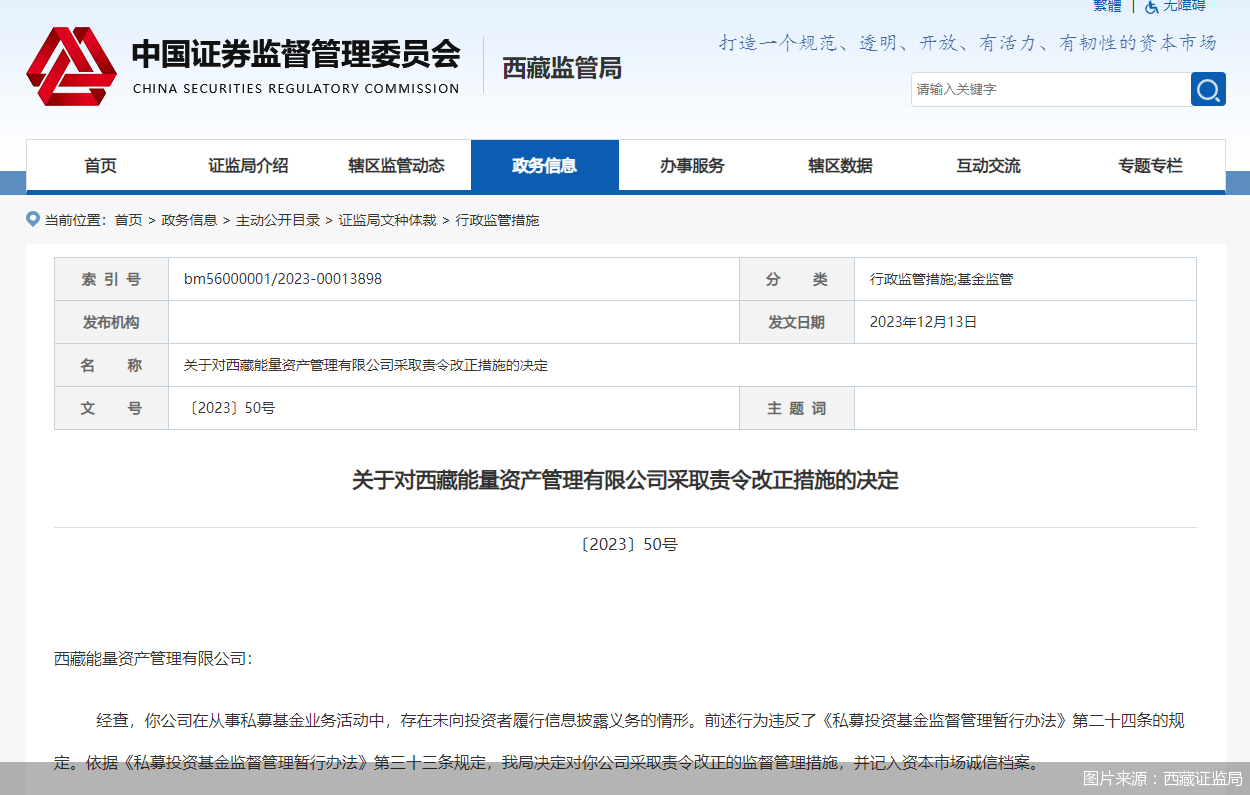
Task: Click the 无障碍 accessibility link
Action: click(x=1184, y=6)
